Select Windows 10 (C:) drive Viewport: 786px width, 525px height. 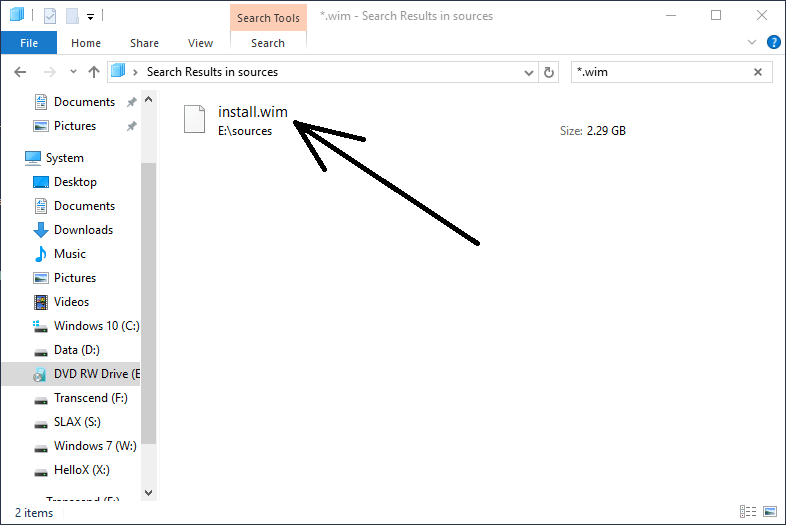[x=96, y=326]
